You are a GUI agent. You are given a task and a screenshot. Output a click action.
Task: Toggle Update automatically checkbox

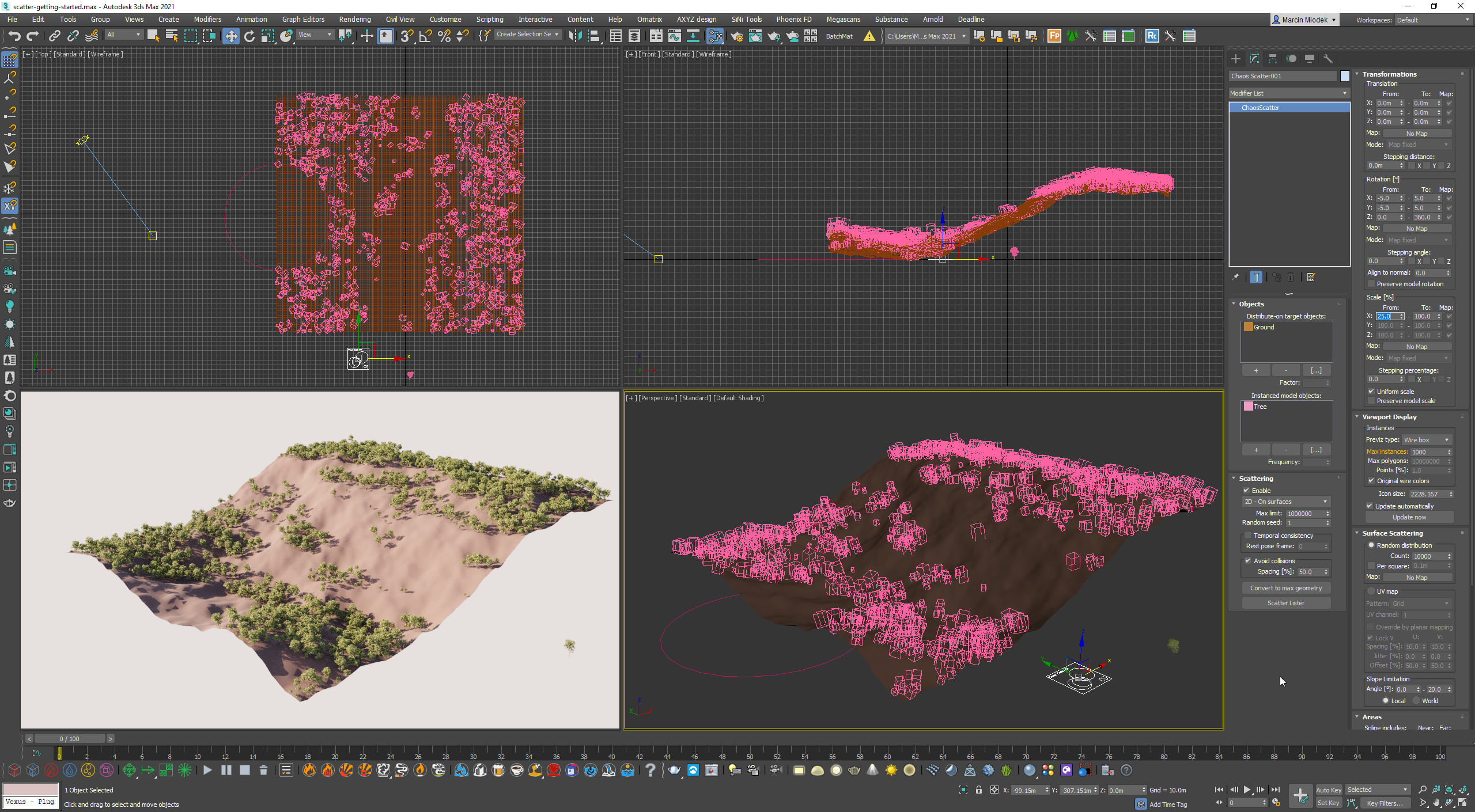click(1370, 506)
